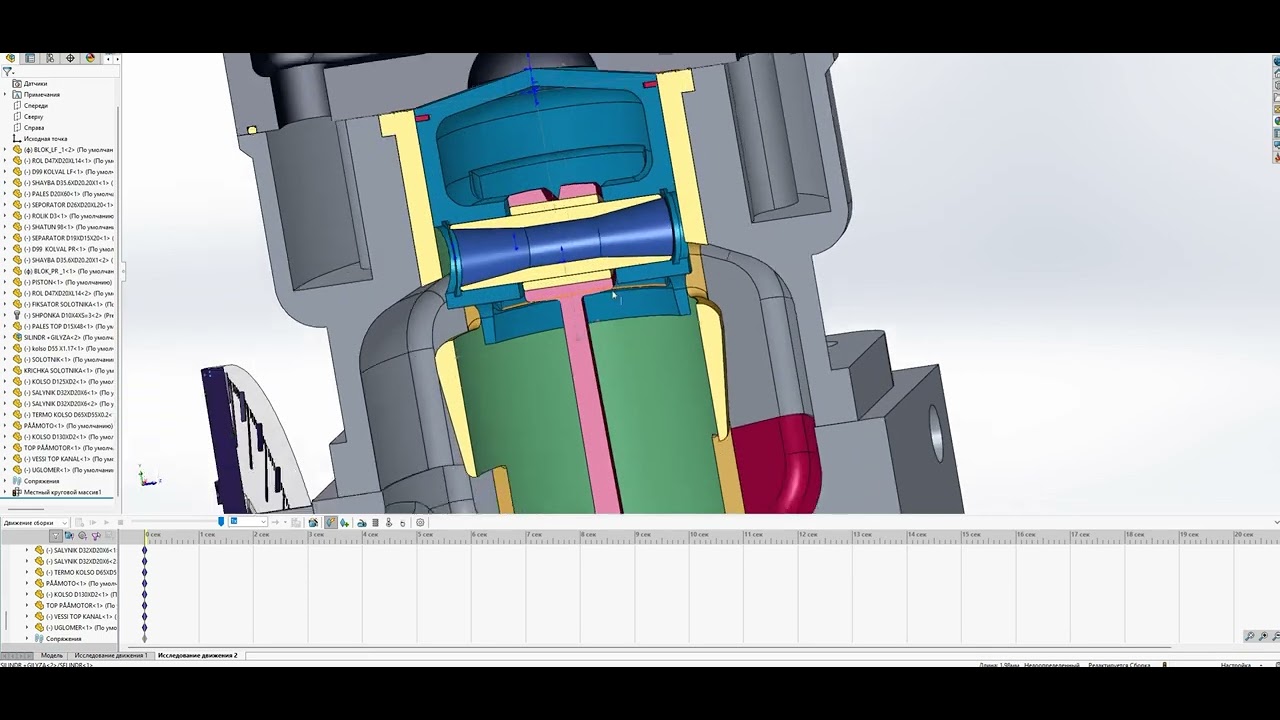The height and width of the screenshot is (720, 1280).
Task: Click the Add/Update Key icon
Action: click(345, 522)
